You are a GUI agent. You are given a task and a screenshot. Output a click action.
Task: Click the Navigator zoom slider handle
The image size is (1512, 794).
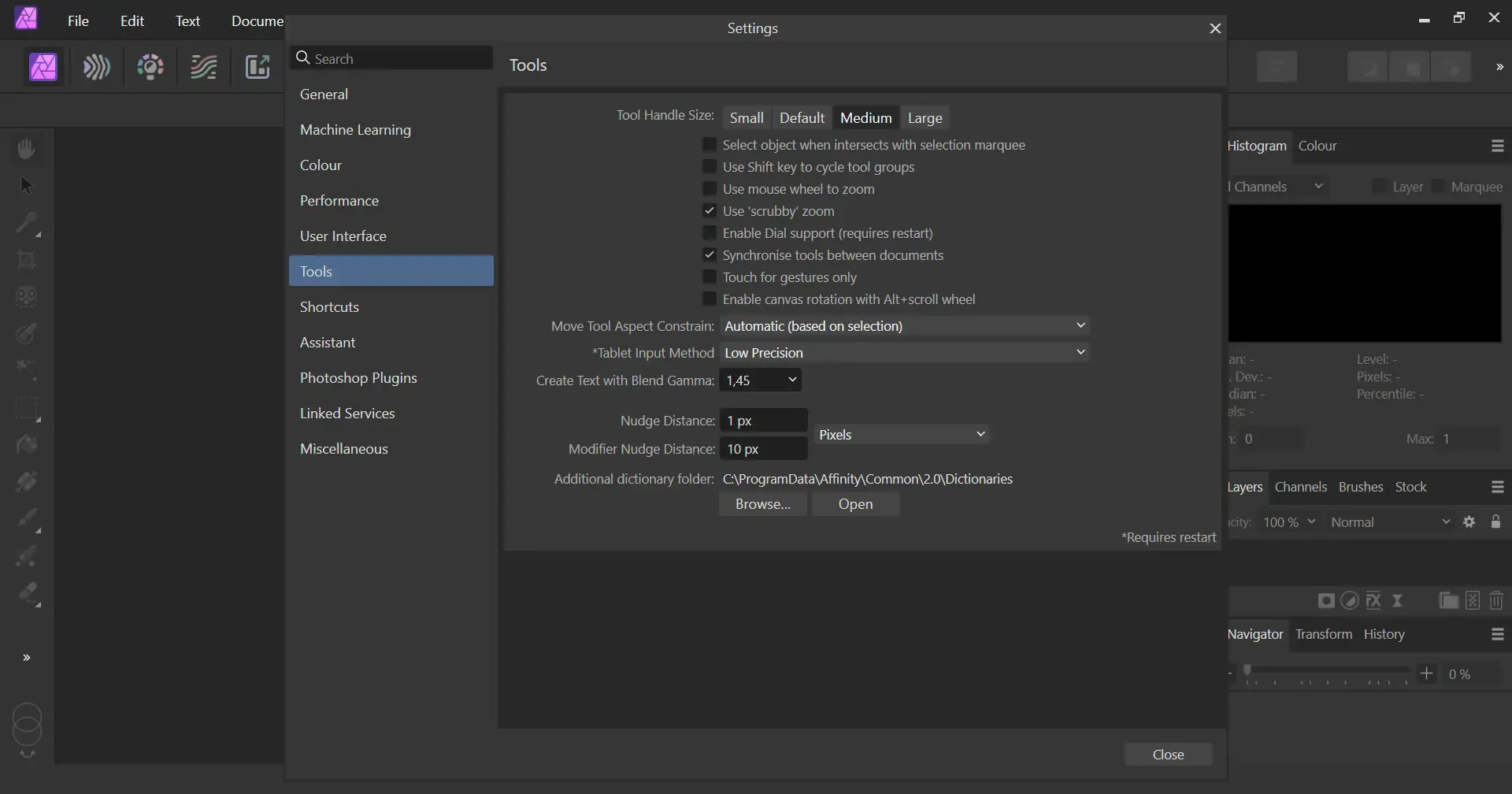(1247, 671)
